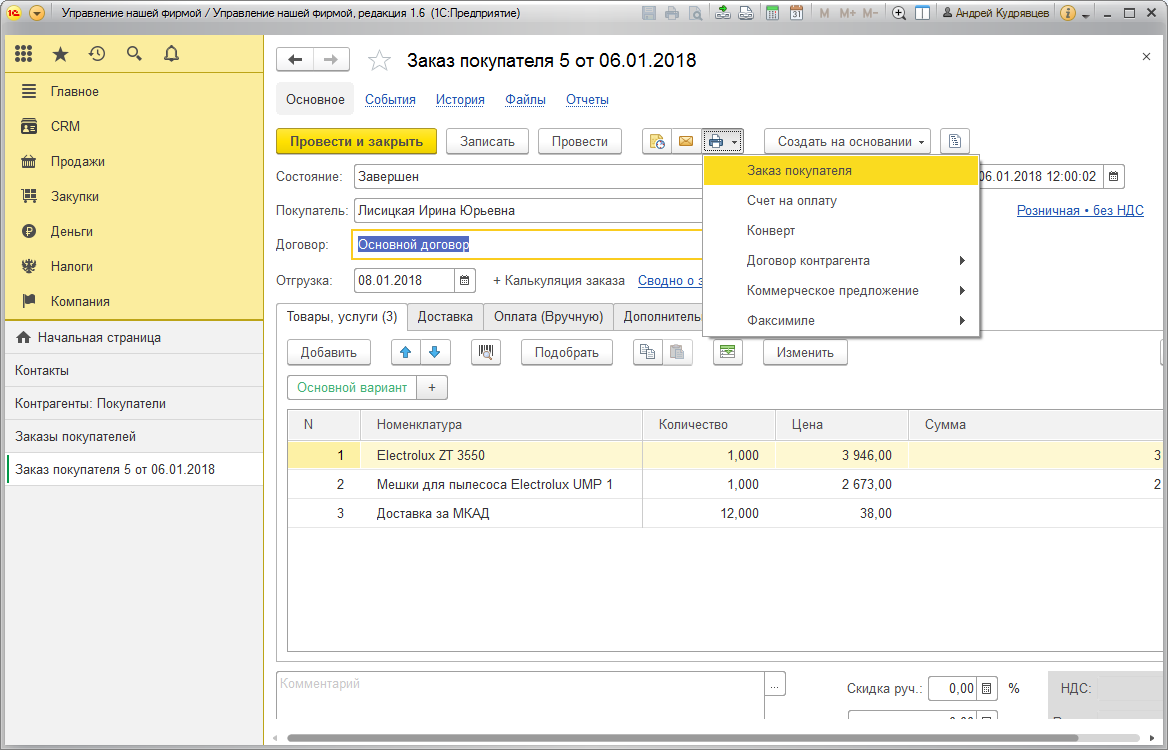The width and height of the screenshot is (1168, 750).
Task: Click Провести и закрыть button
Action: pos(356,142)
